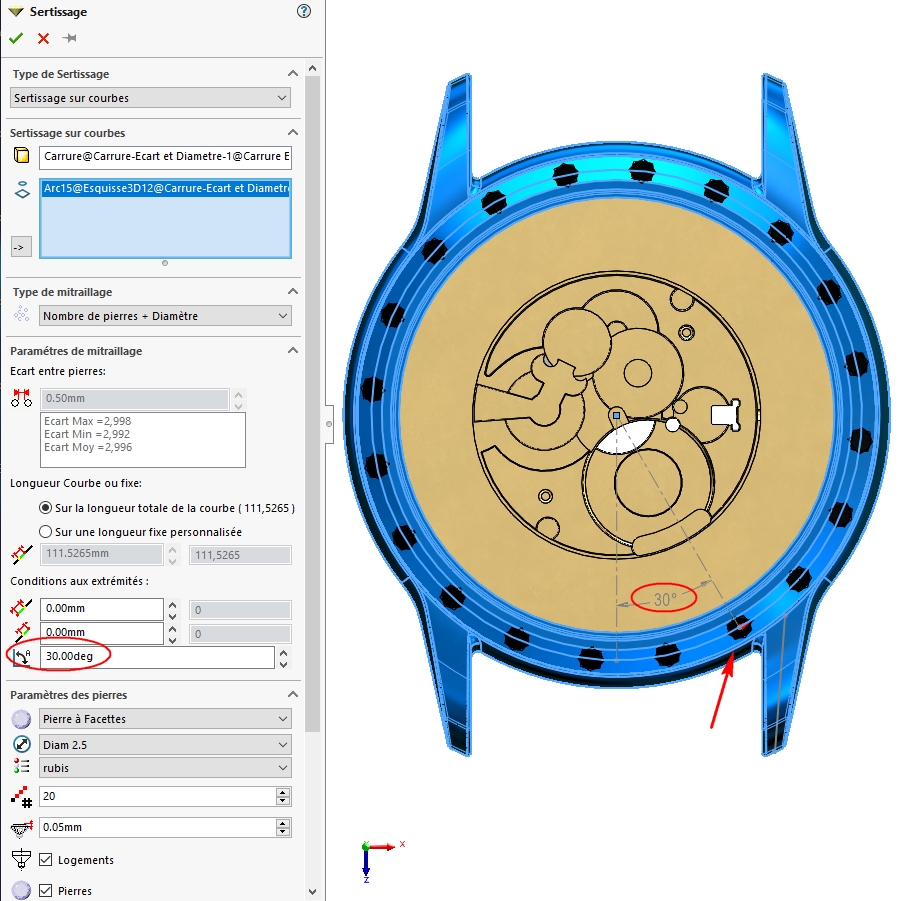Toggle the Logements checkbox
Viewport: 918px width, 901px height.
tap(46, 860)
